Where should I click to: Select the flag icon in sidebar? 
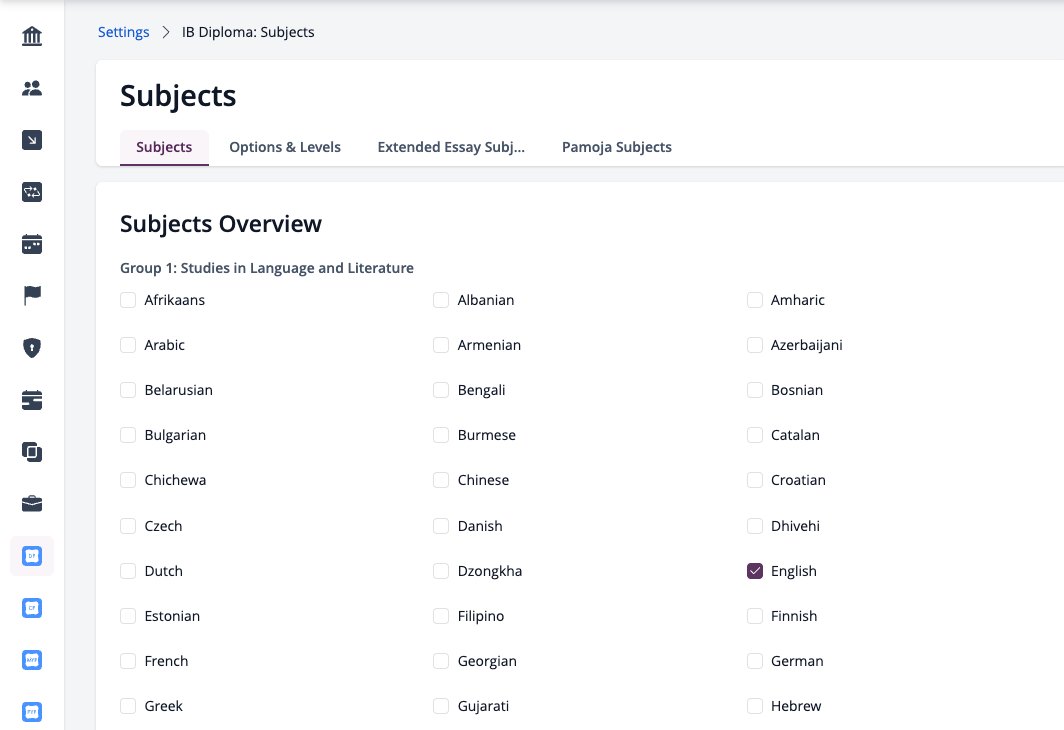point(32,296)
